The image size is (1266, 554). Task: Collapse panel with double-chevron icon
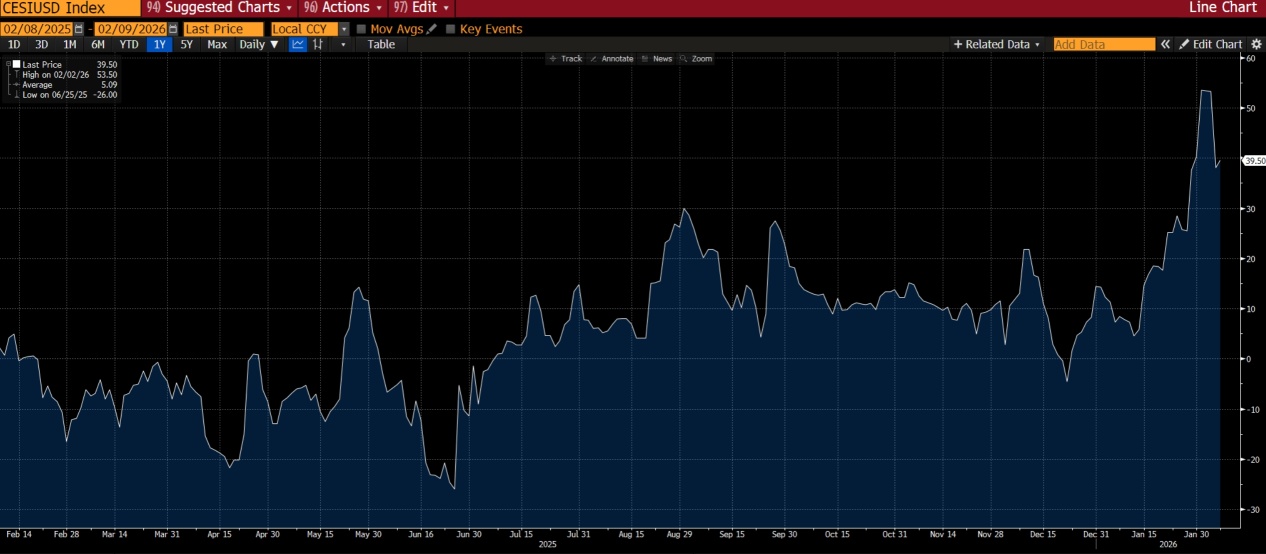(1165, 44)
